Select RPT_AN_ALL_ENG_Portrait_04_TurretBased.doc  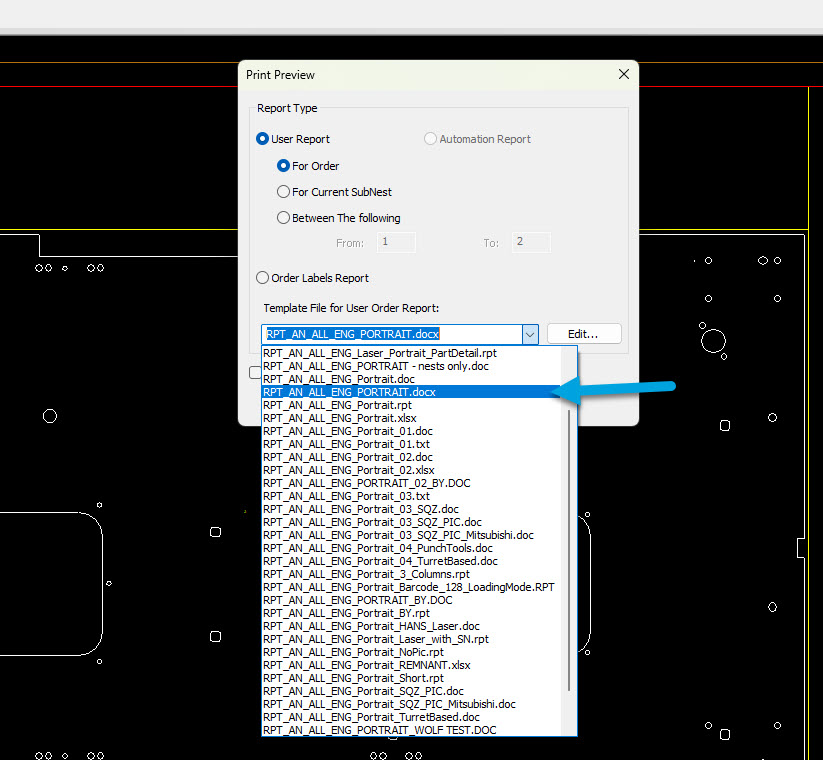click(412, 561)
